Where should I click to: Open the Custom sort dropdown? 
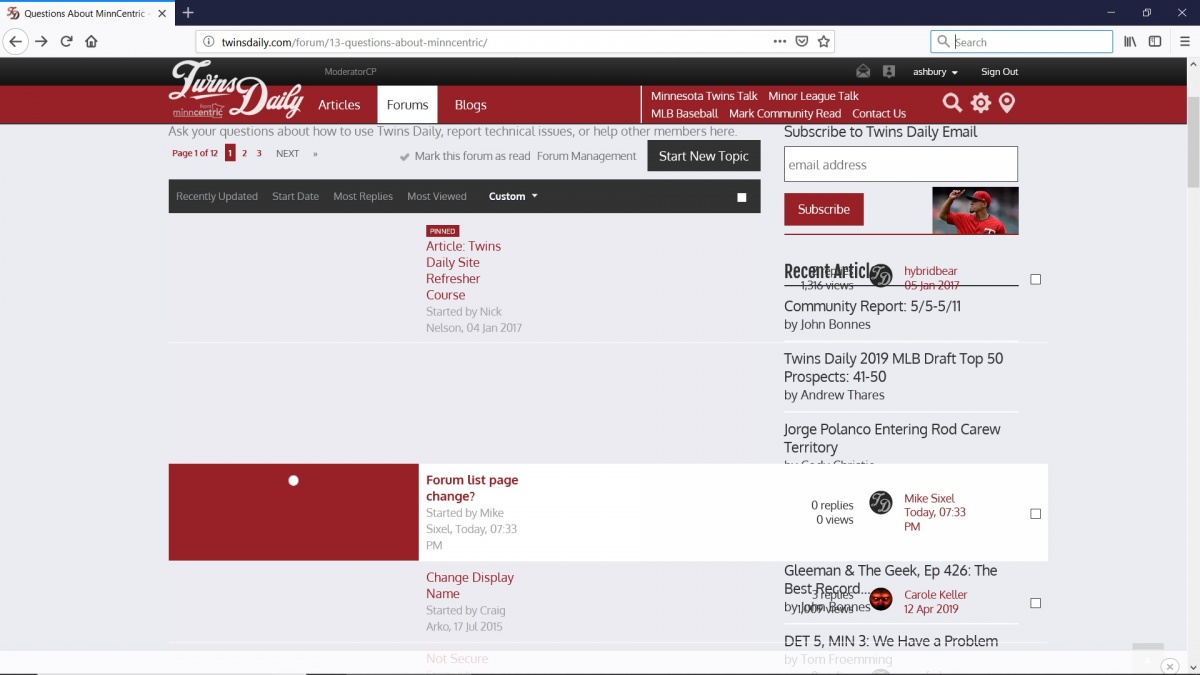coord(513,197)
